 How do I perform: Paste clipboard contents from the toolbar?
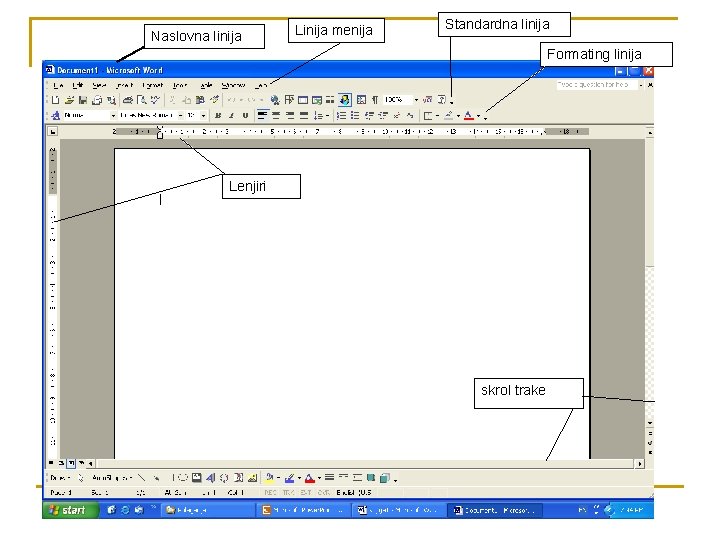point(200,100)
